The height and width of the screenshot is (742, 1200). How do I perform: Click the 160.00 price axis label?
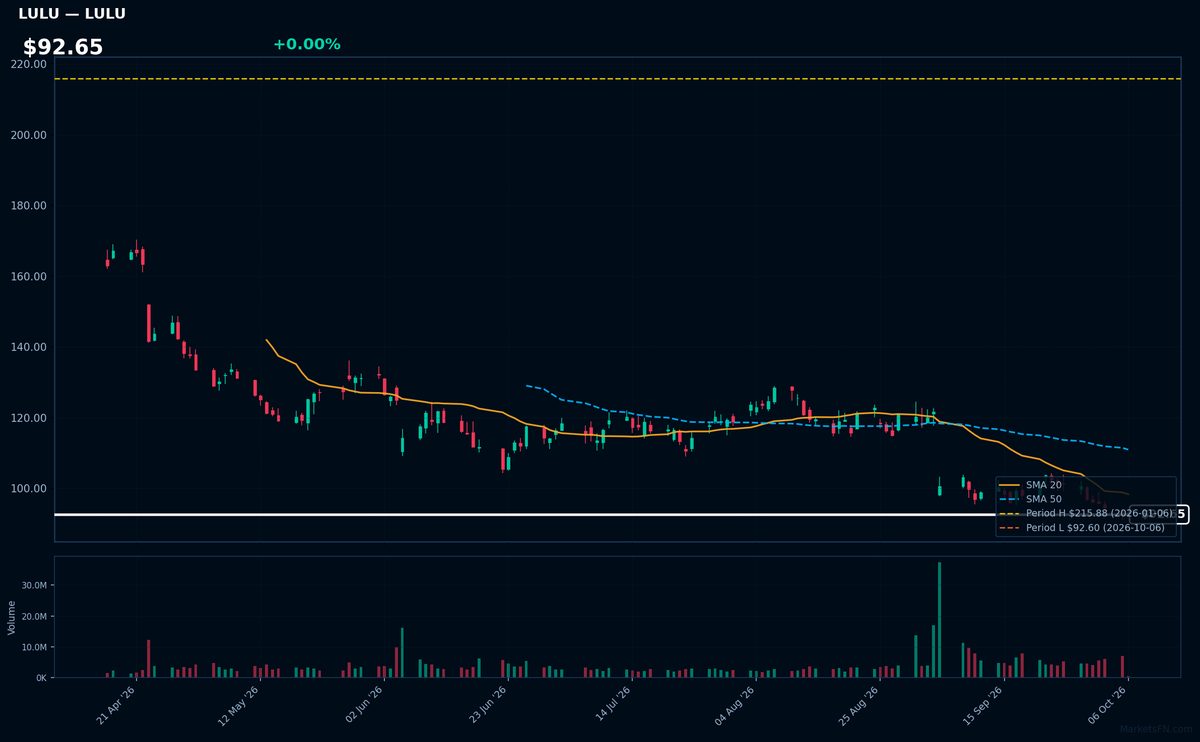[28, 277]
